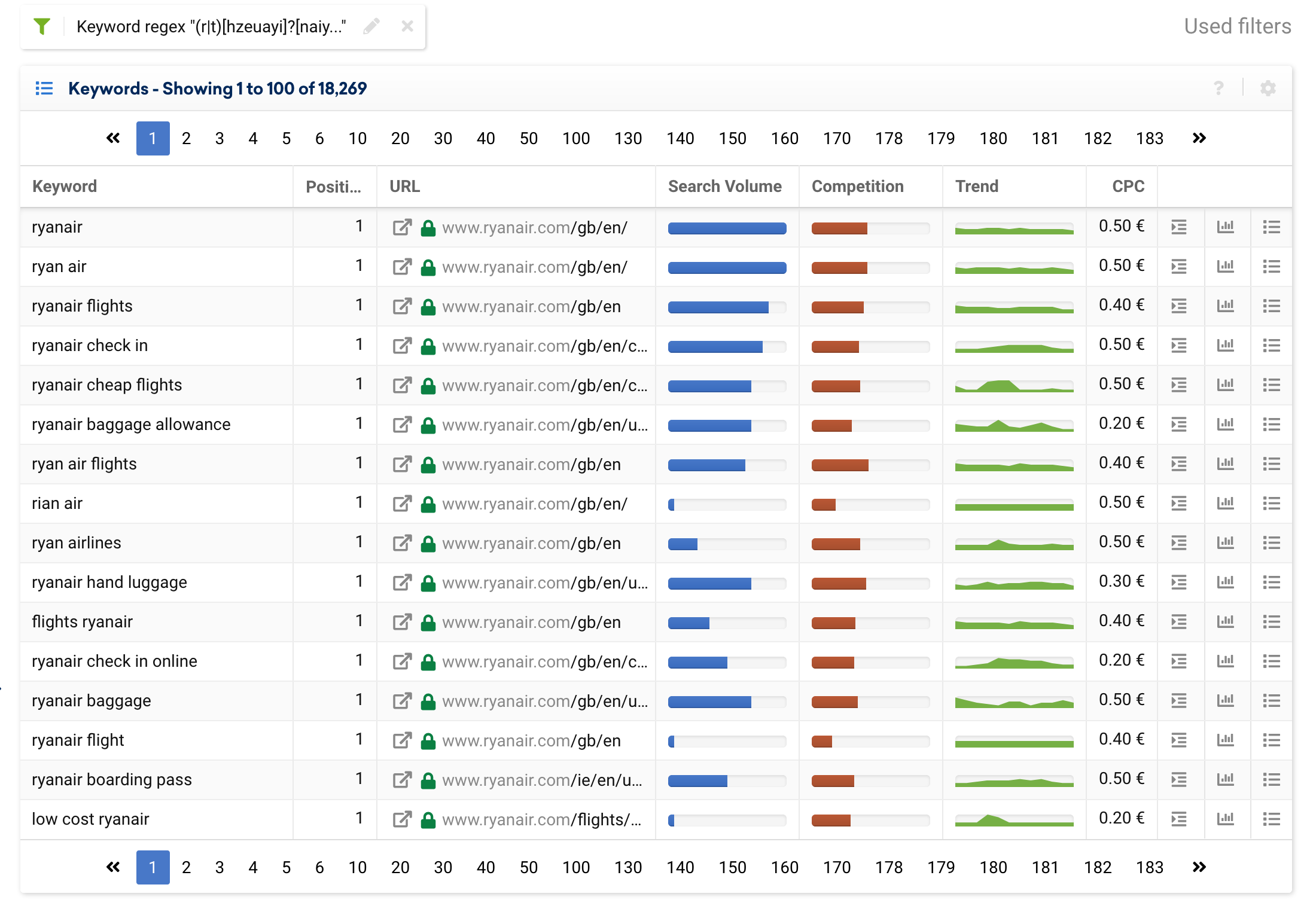Select page 183 in top pagination

[x=1150, y=138]
